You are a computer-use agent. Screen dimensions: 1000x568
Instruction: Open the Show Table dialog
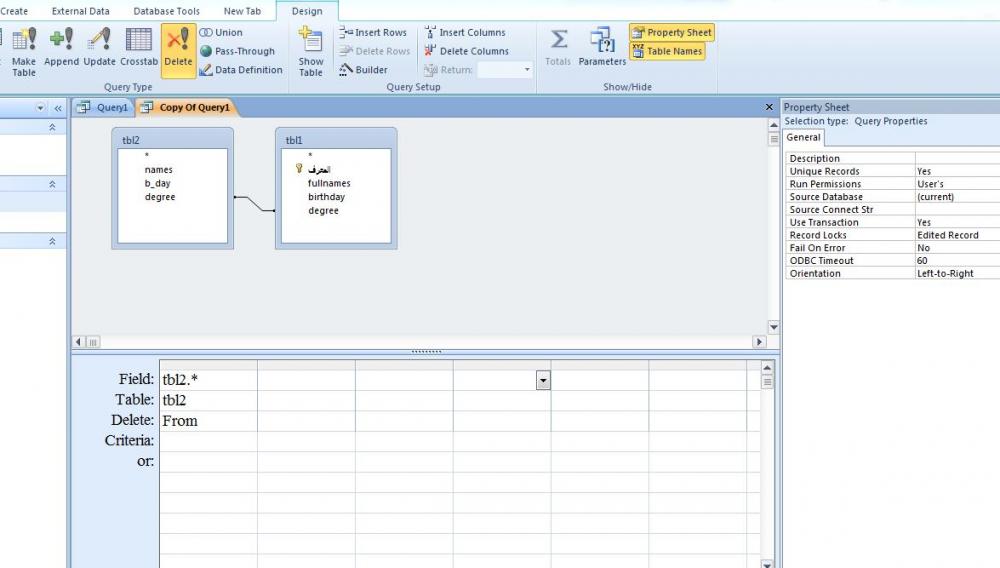[x=311, y=52]
